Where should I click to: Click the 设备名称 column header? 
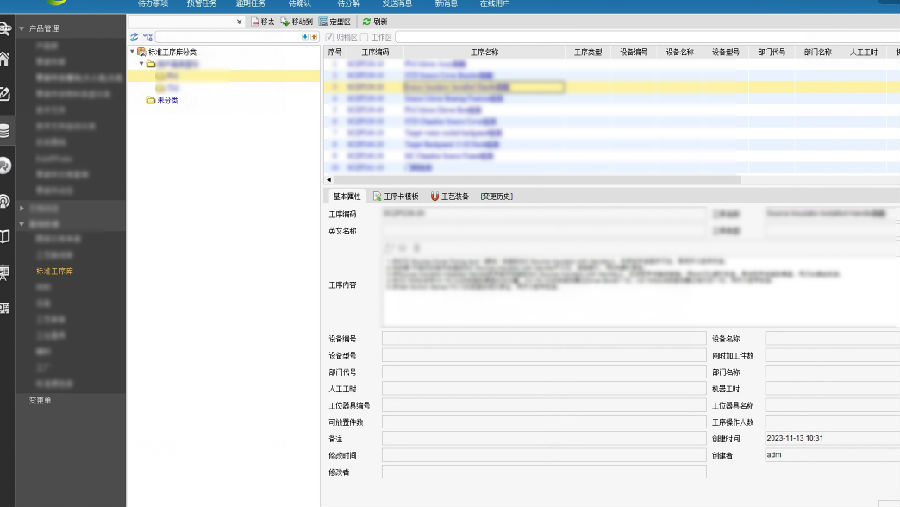(x=680, y=52)
